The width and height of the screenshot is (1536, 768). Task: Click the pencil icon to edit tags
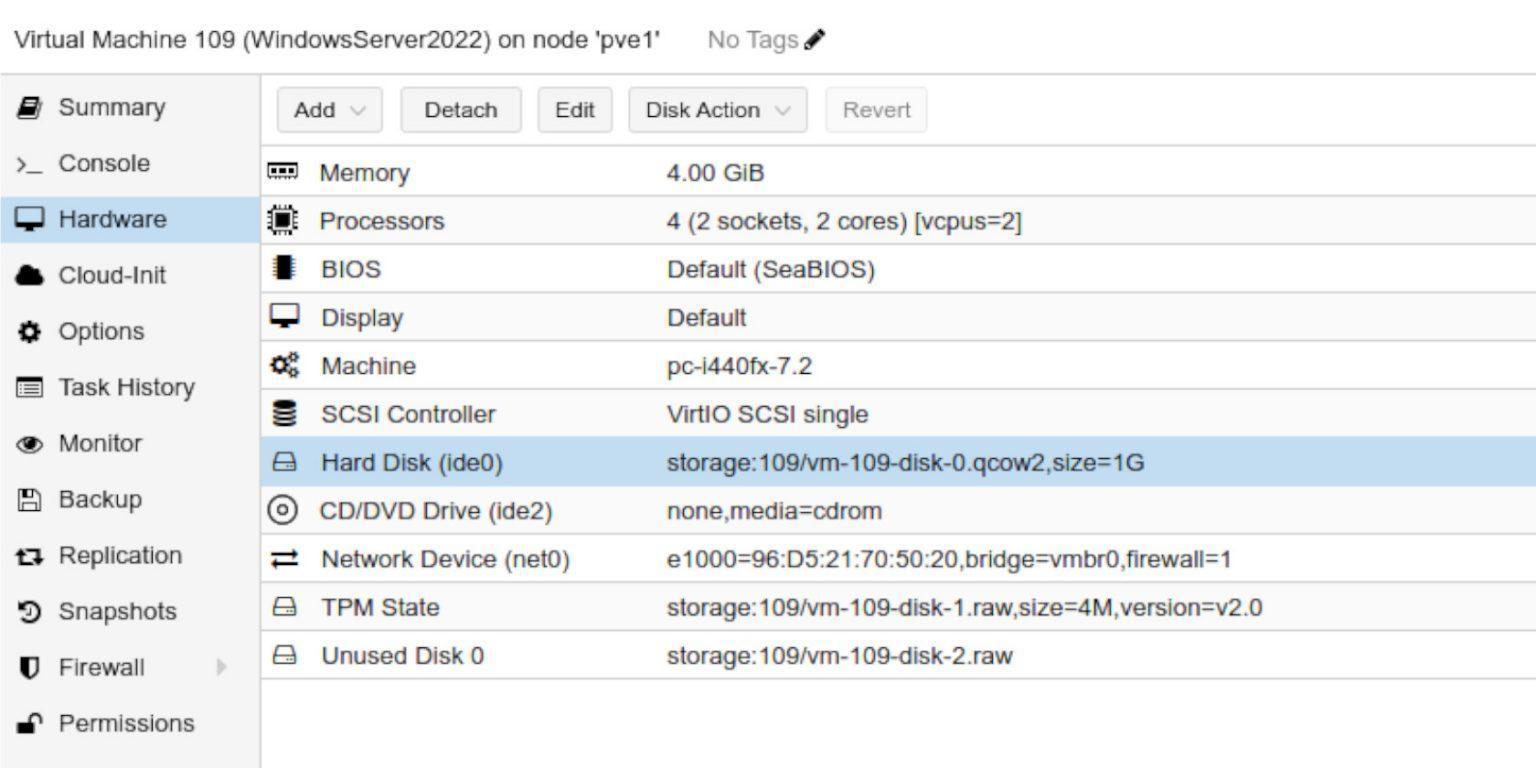(816, 40)
